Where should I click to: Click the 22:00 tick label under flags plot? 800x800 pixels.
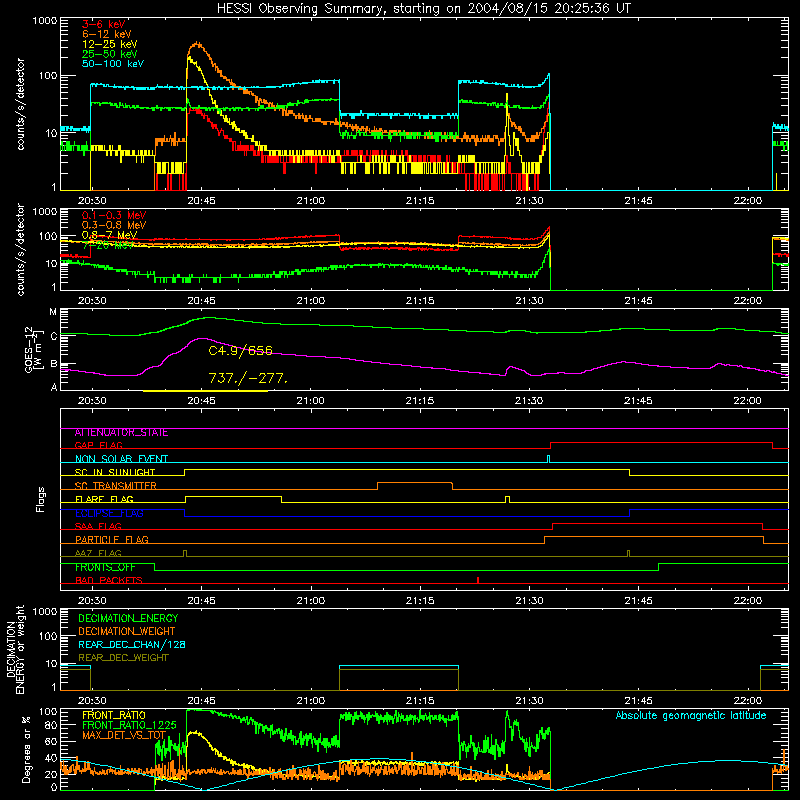(x=747, y=601)
